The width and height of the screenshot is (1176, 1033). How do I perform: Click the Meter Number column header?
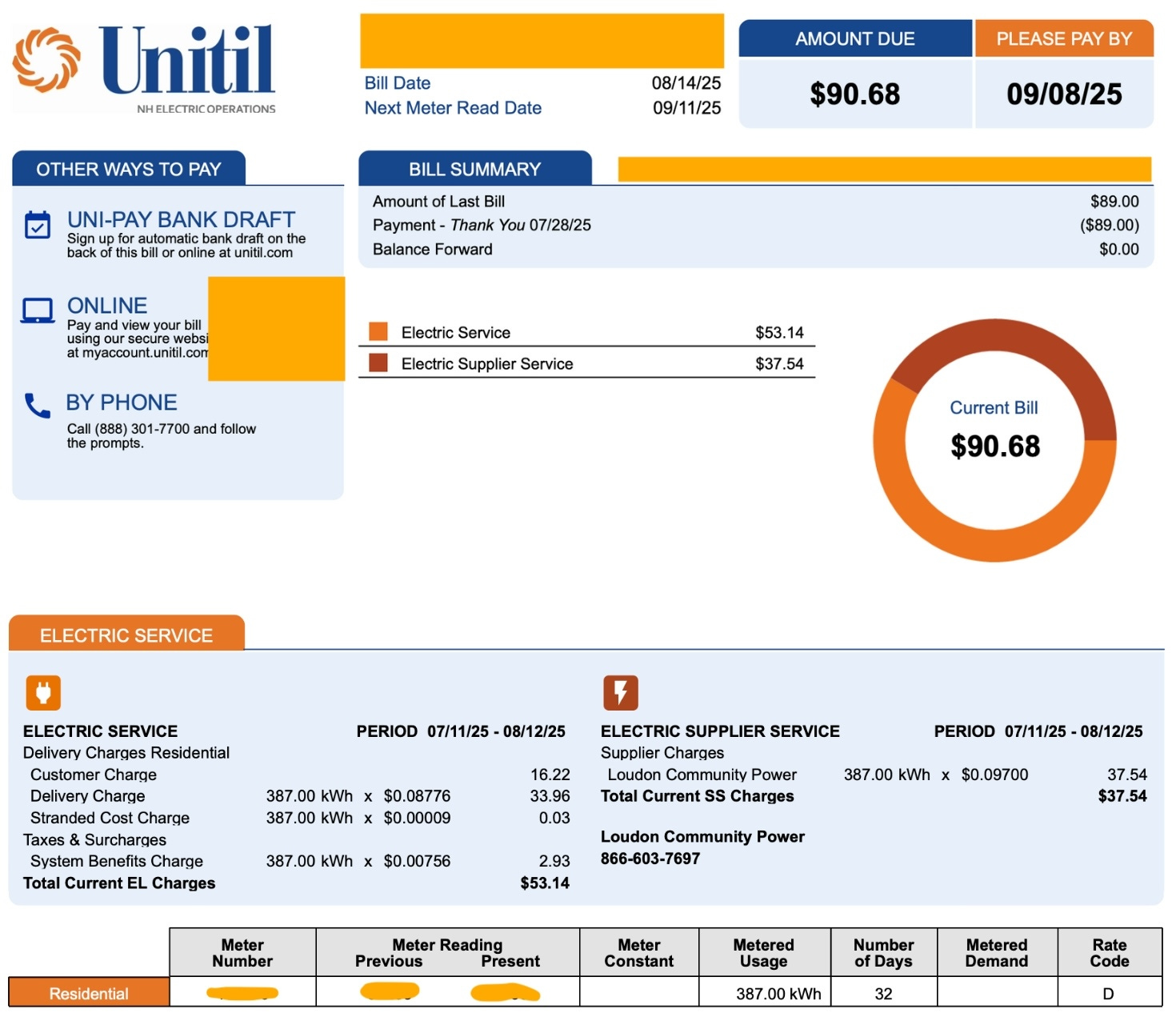point(242,952)
